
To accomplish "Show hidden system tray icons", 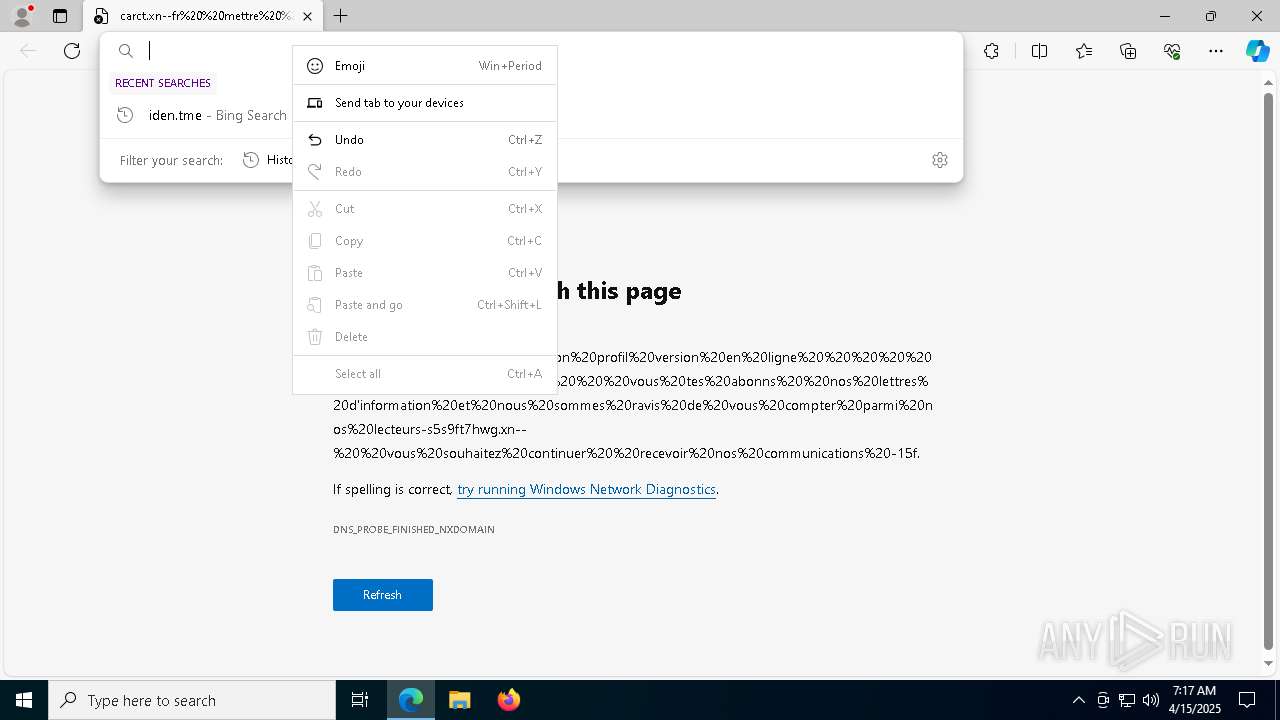I will coord(1078,700).
